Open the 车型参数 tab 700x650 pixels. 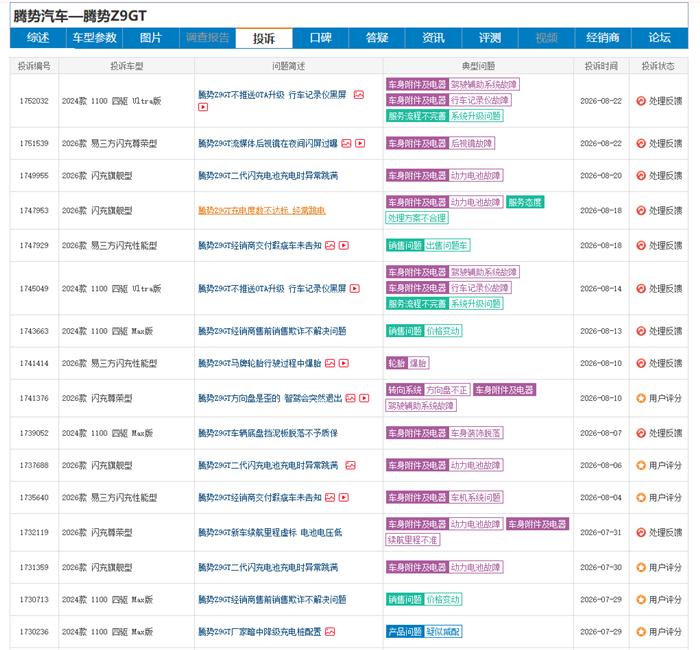point(95,38)
